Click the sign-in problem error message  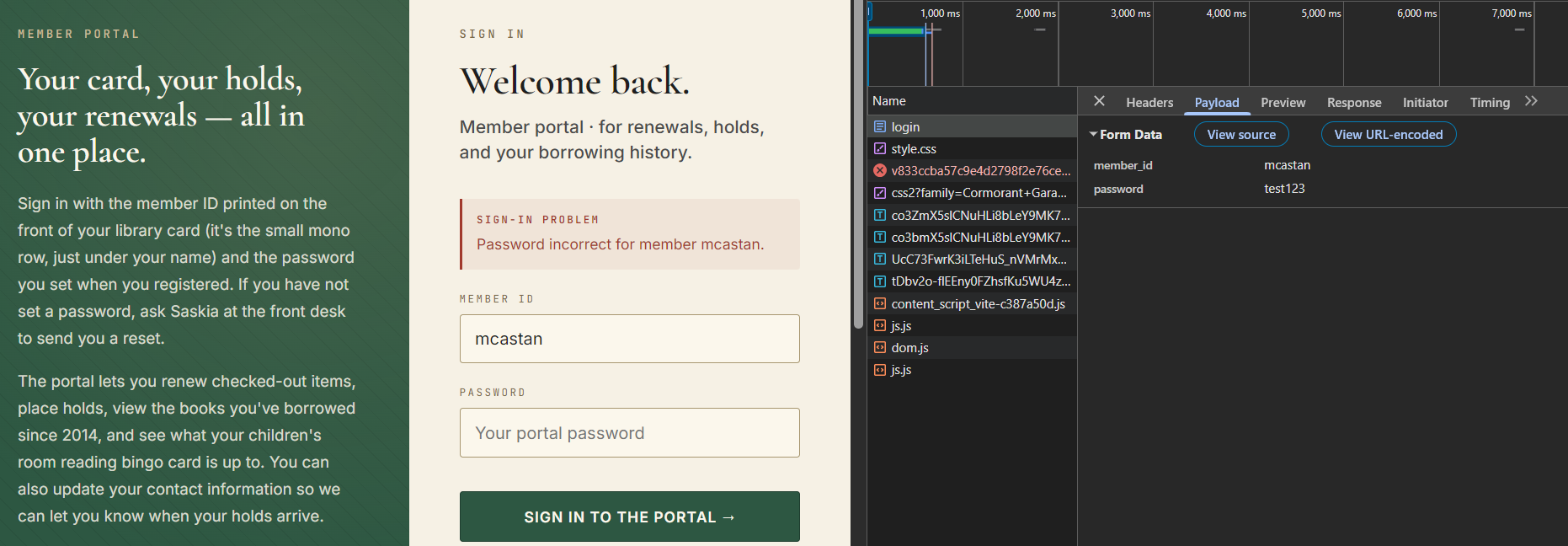pos(629,234)
